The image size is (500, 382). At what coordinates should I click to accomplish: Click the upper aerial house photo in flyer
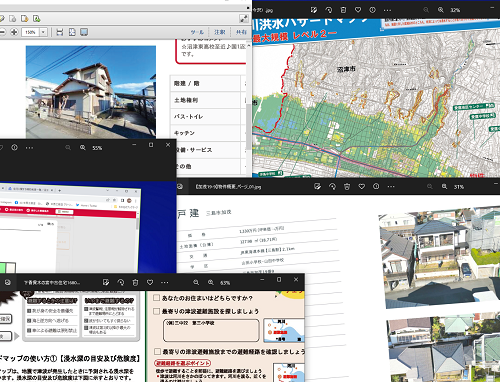[x=440, y=257]
